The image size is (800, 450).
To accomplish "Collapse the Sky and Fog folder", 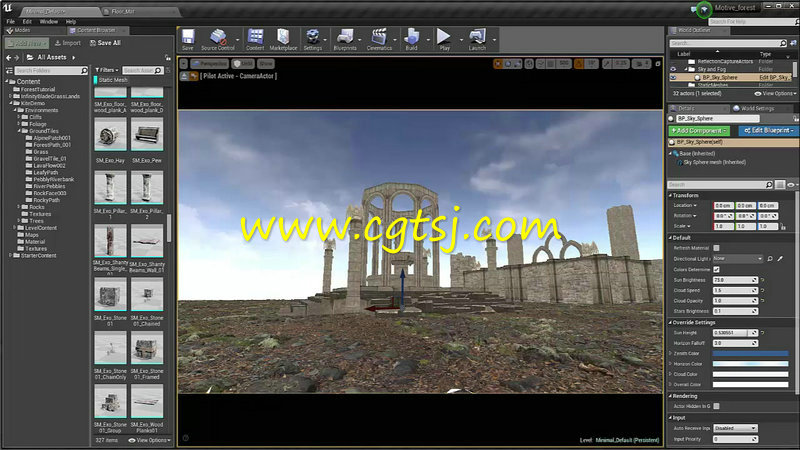I will point(686,69).
